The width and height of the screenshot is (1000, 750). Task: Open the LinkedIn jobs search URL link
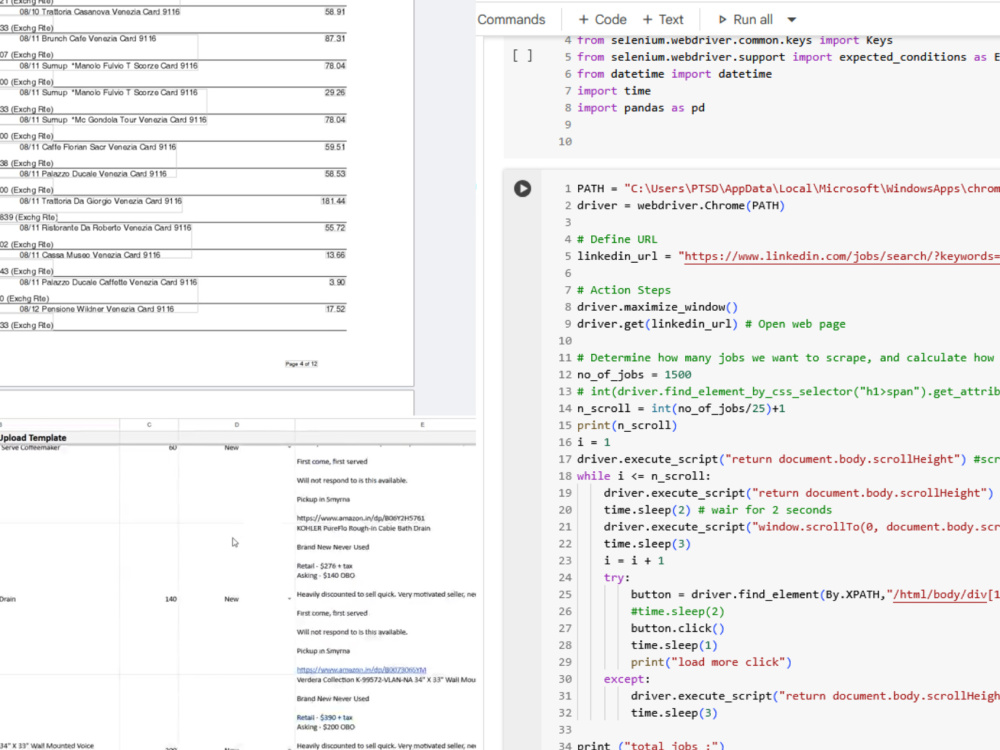[841, 256]
